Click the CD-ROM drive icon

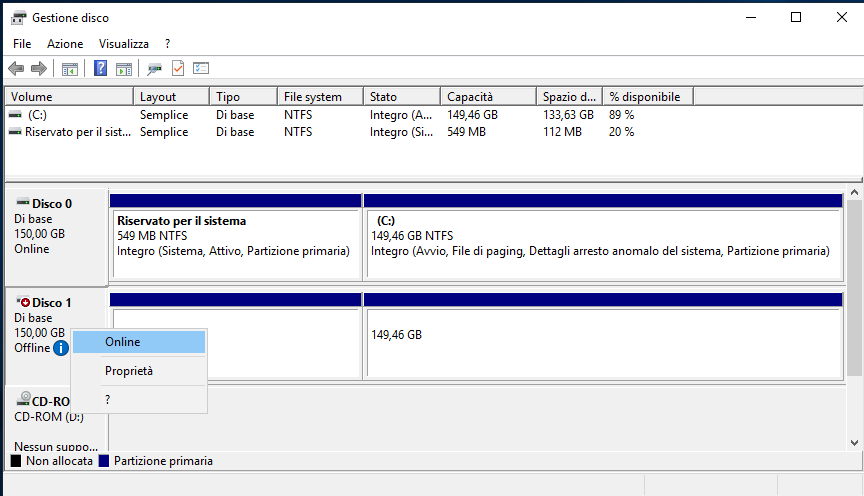coord(23,398)
